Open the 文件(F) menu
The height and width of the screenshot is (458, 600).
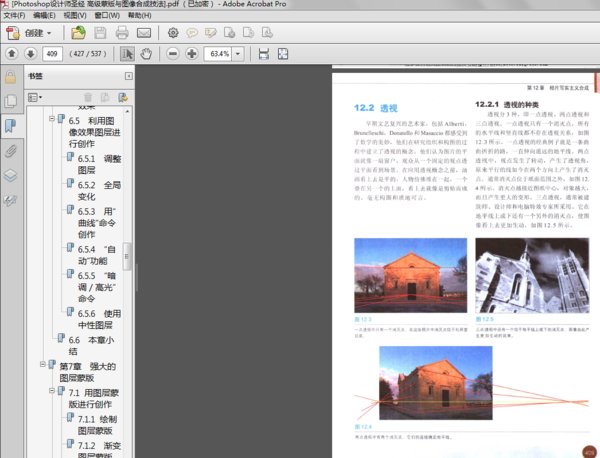14,16
